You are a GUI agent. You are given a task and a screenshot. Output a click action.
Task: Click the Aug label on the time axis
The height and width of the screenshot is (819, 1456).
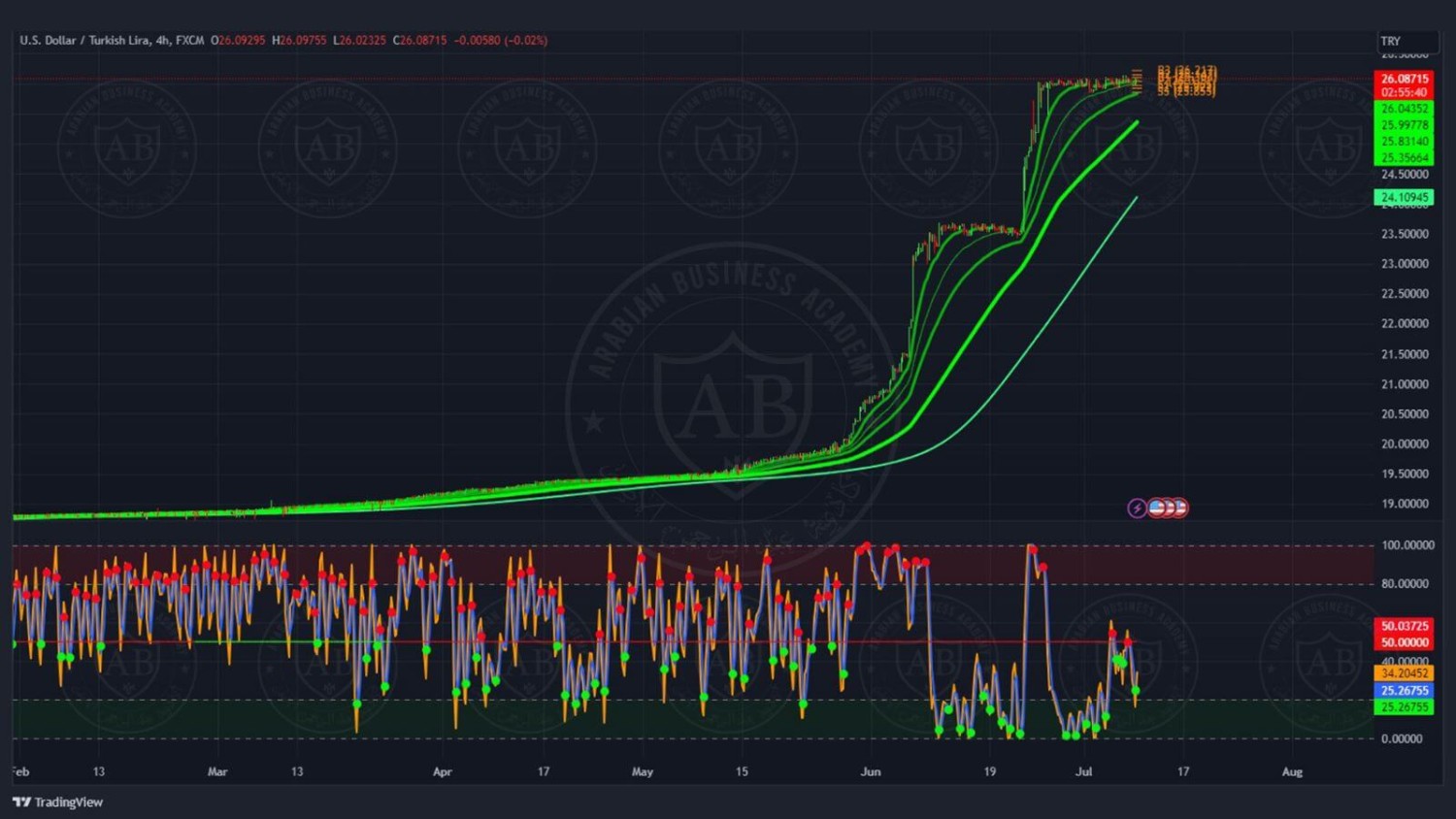1292,772
